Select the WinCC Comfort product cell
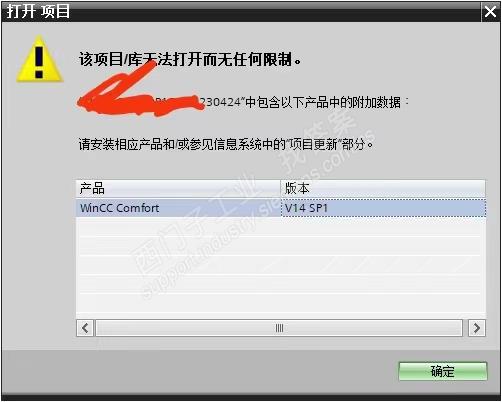This screenshot has height=402, width=502. point(178,208)
